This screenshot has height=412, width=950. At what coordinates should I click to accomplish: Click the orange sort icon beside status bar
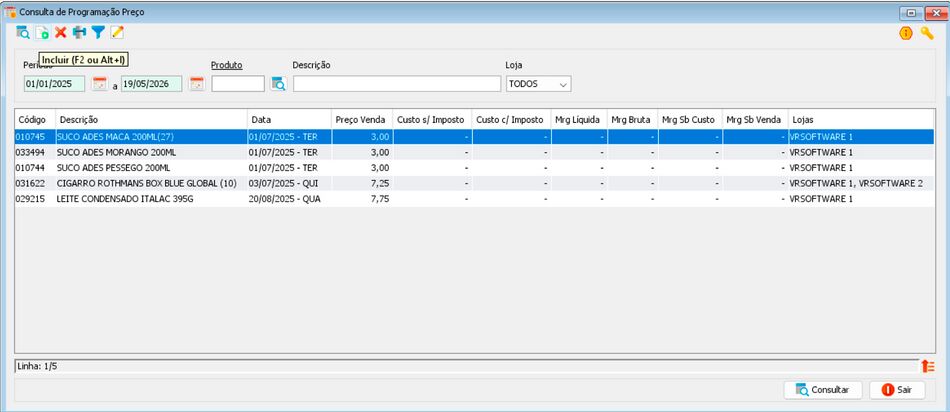click(928, 366)
